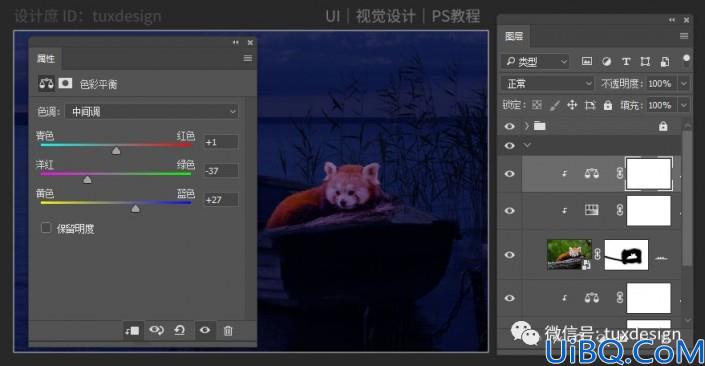Collapse the open group chevron
Image resolution: width=705 pixels, height=366 pixels.
click(527, 145)
